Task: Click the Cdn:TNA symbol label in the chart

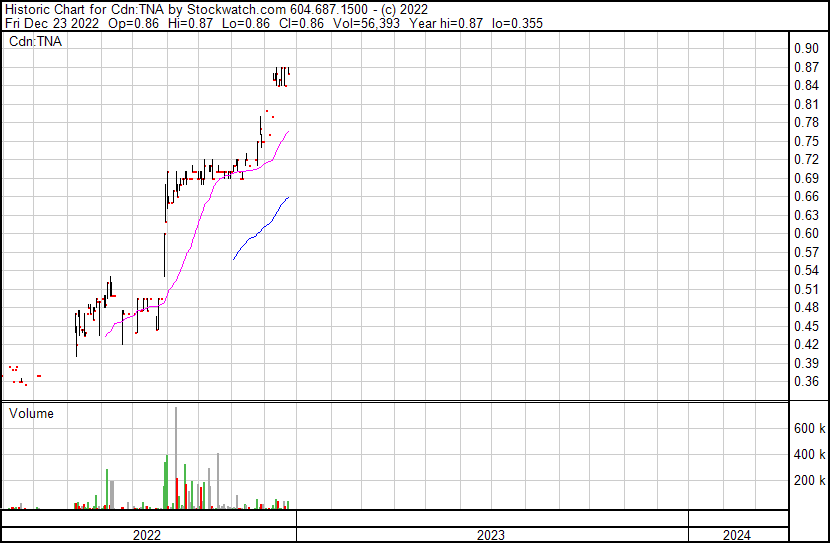Action: click(x=36, y=42)
